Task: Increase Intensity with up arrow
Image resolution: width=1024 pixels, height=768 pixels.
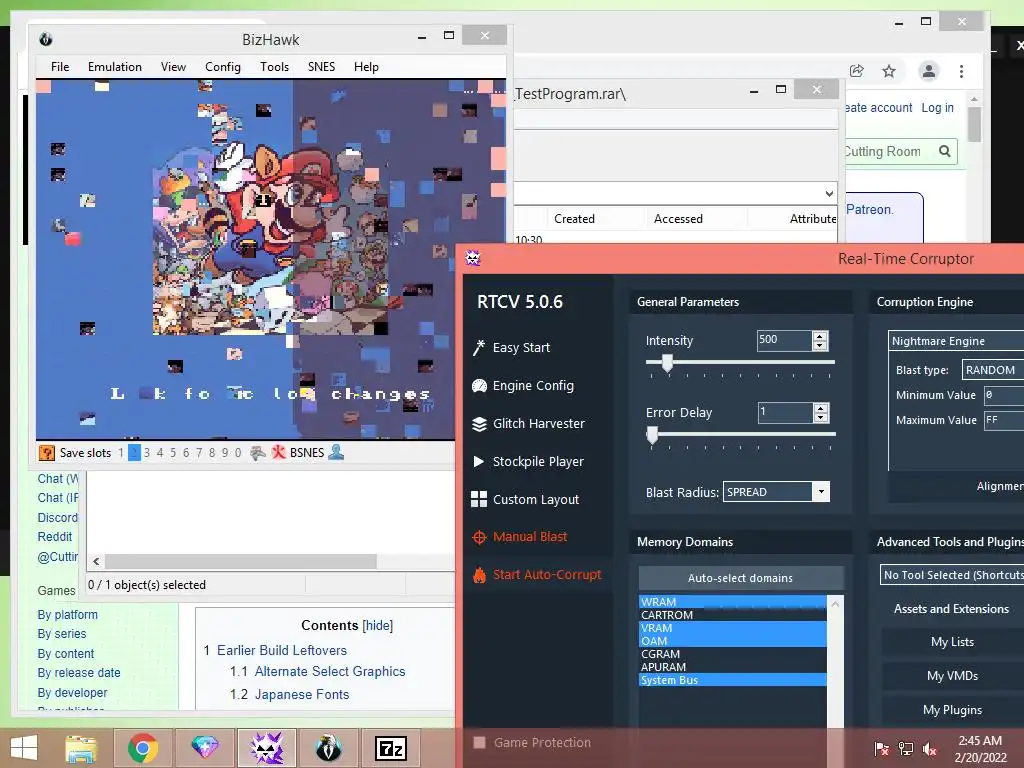Action: pos(820,336)
